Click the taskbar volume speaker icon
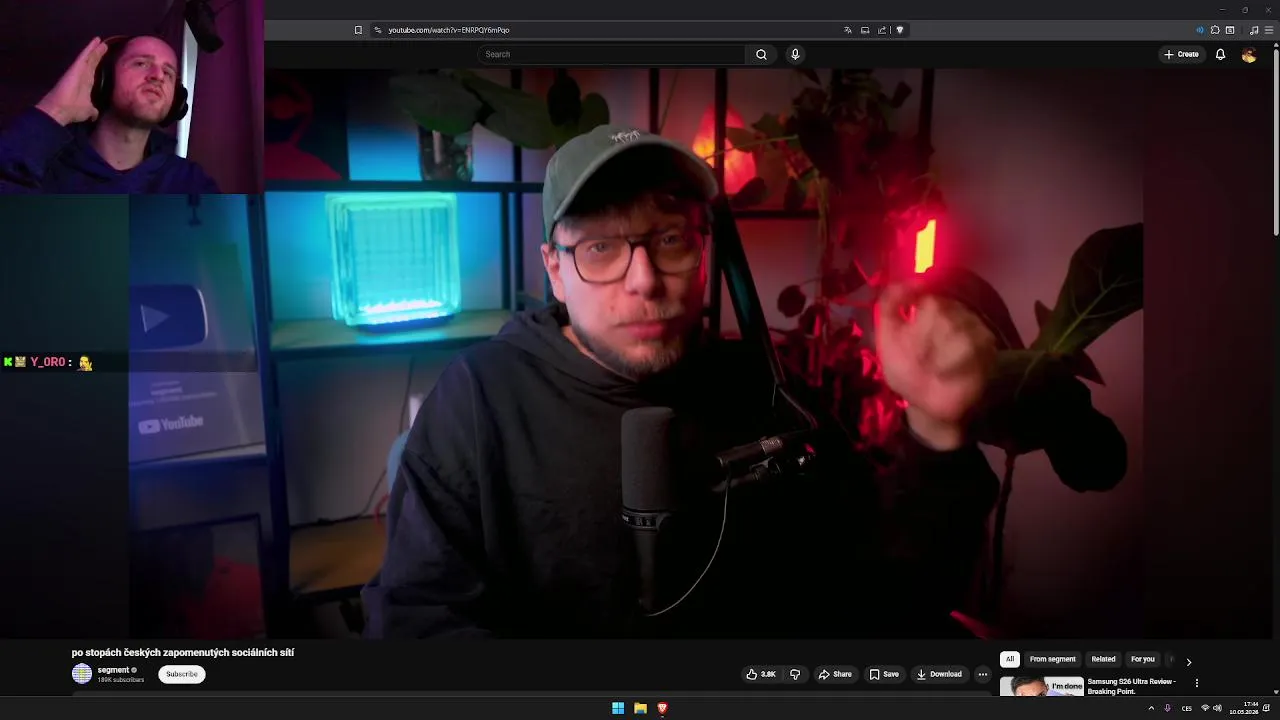The image size is (1280, 720). 1217,708
